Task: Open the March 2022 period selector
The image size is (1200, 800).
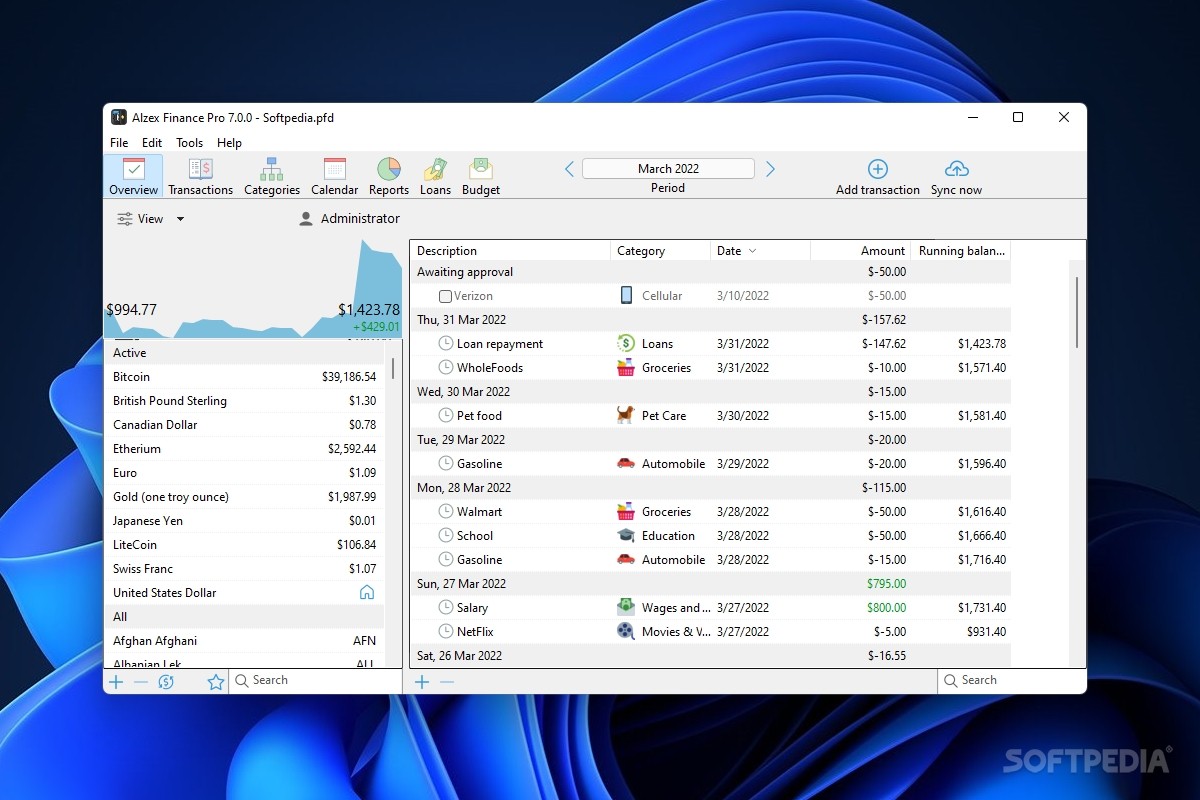Action: click(668, 169)
